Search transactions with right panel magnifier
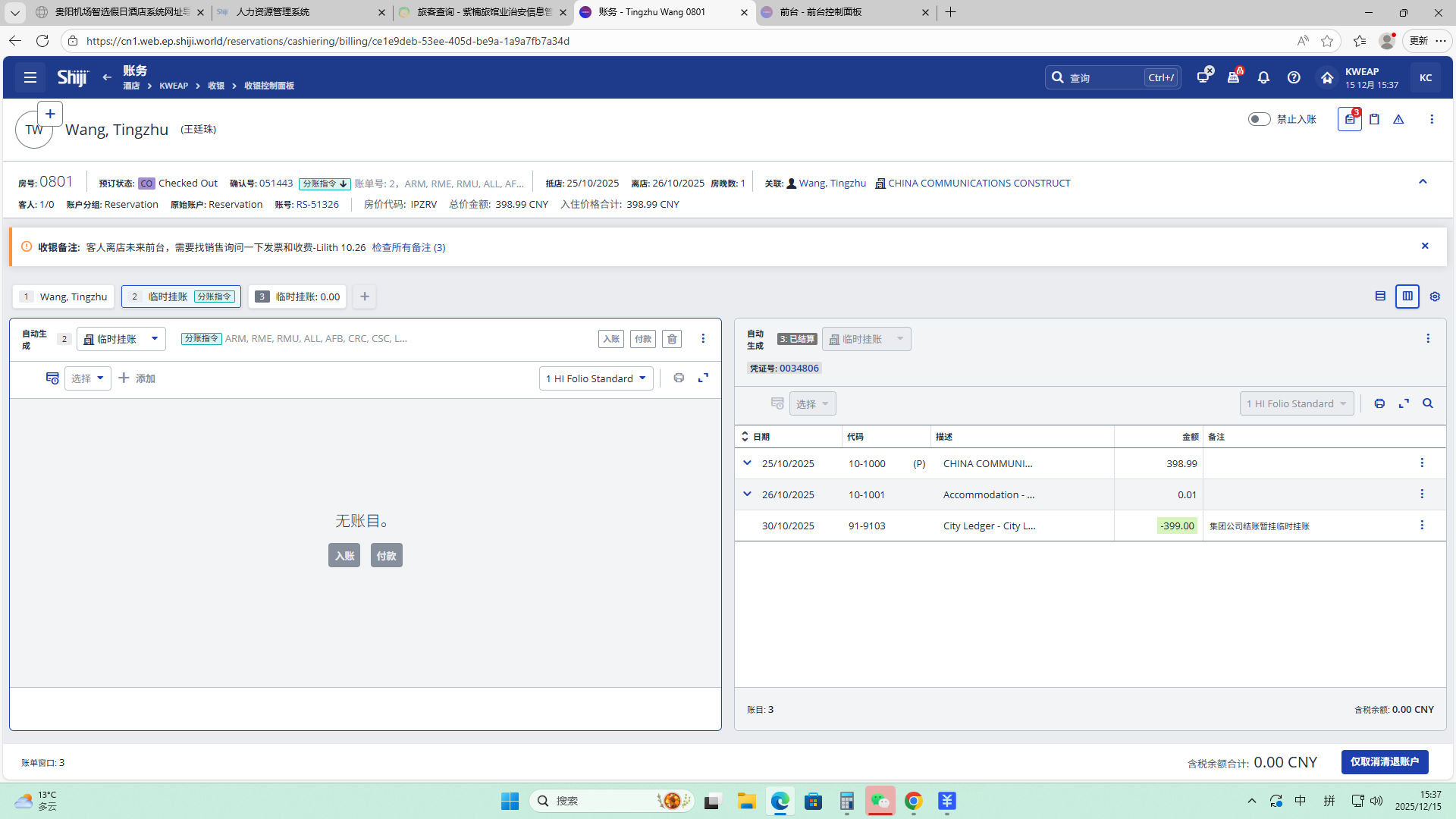The image size is (1456, 819). 1428,403
